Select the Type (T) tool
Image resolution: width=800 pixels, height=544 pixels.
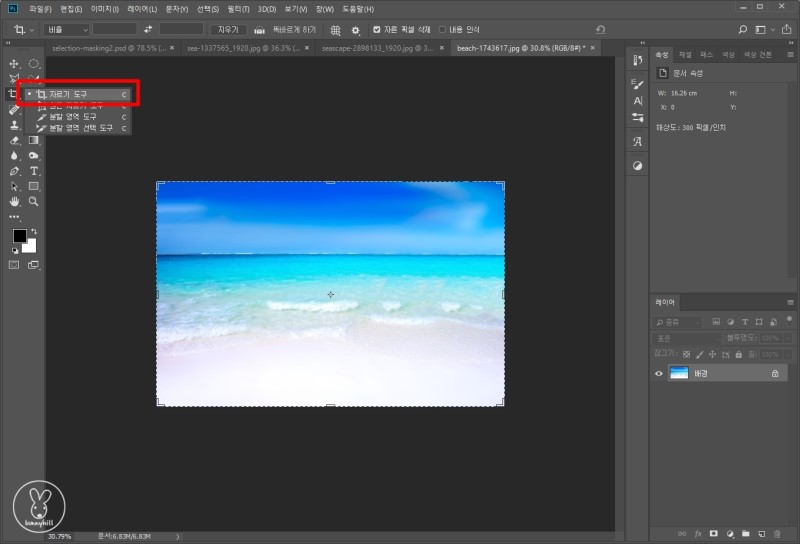pyautogui.click(x=34, y=171)
